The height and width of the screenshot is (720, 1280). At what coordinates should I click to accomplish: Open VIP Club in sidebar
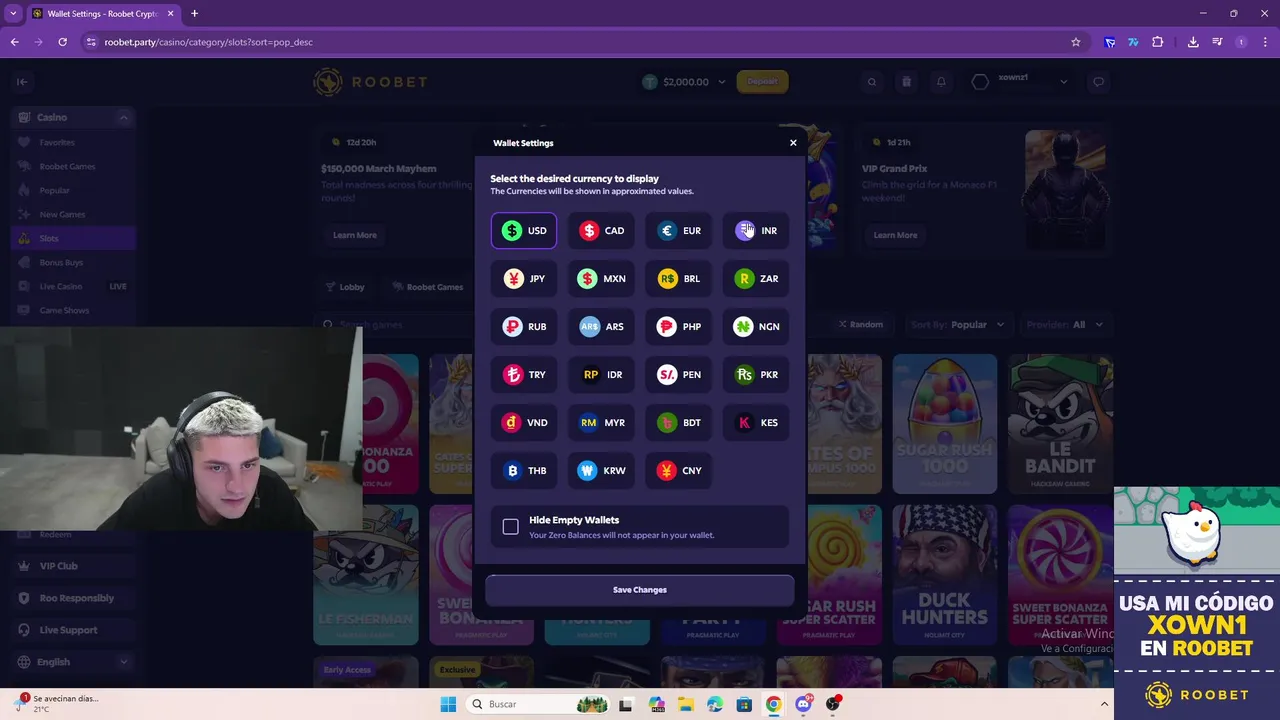[x=74, y=566]
